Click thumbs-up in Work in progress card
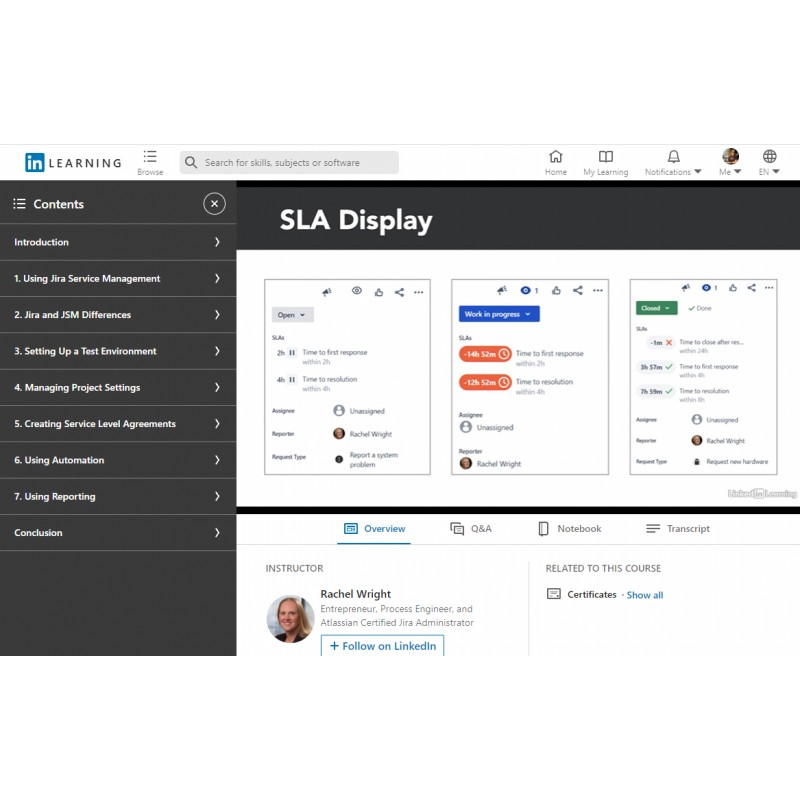Screen dimensions: 800x800 click(556, 290)
